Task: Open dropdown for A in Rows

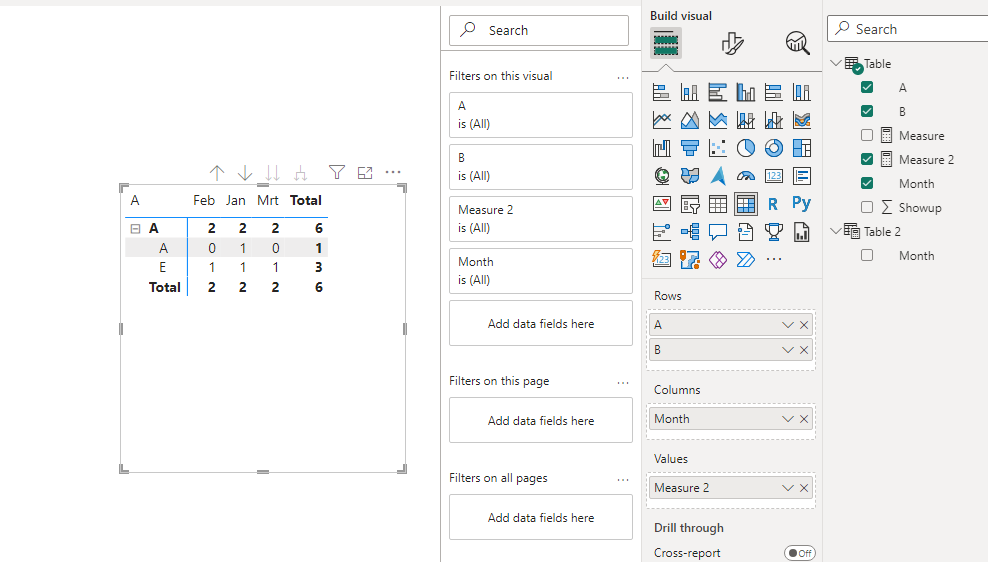Action: point(788,325)
